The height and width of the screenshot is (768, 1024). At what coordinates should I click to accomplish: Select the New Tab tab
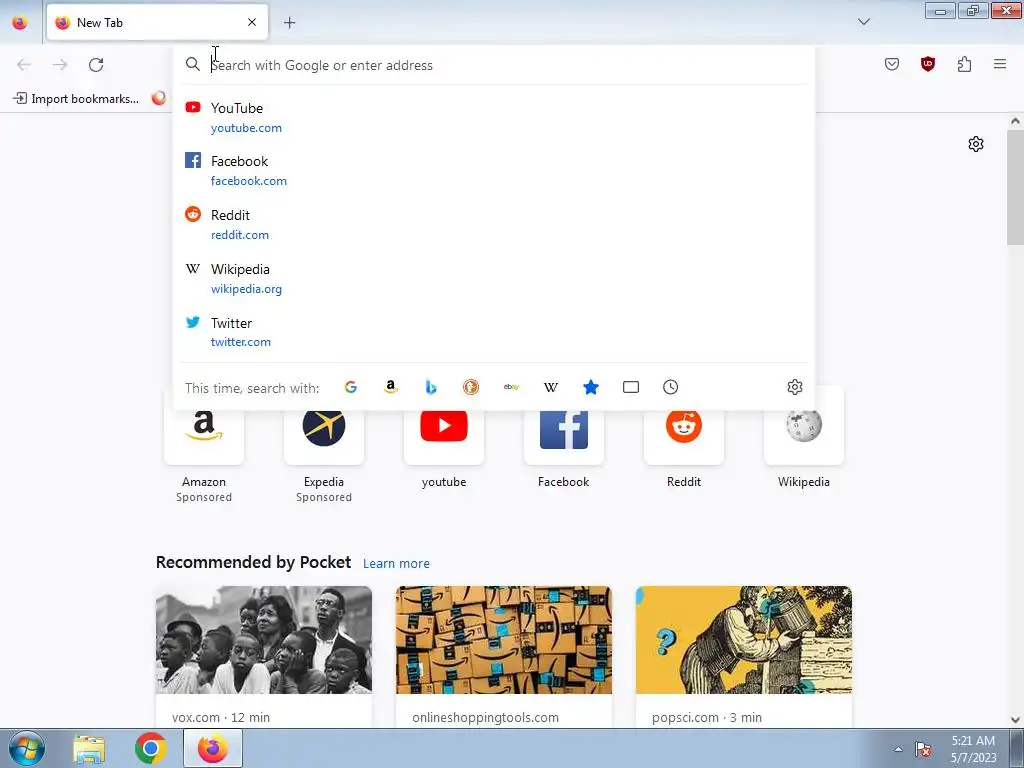[x=157, y=22]
